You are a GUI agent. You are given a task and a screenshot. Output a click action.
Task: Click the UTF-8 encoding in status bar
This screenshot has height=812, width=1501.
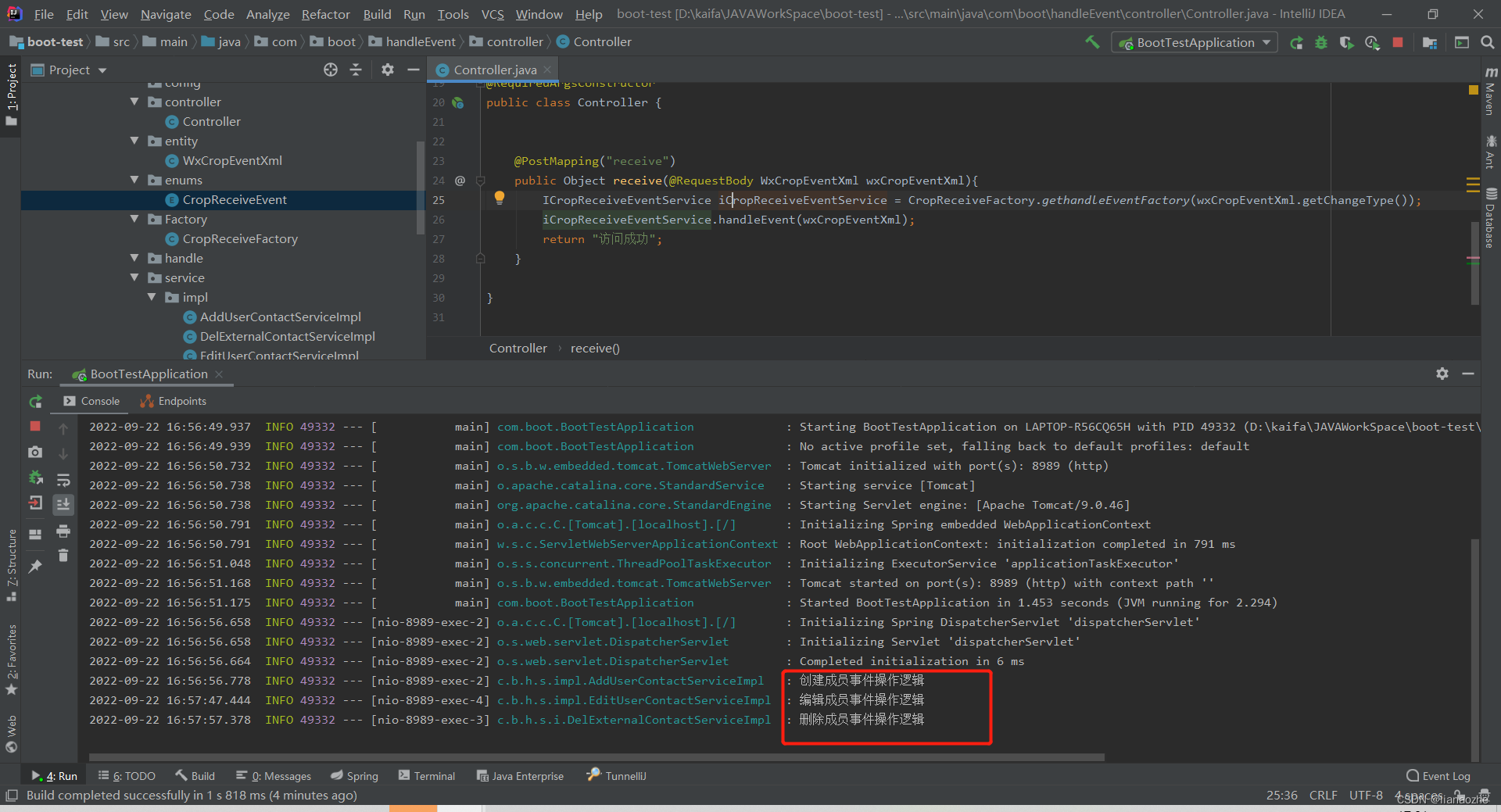coord(1366,795)
